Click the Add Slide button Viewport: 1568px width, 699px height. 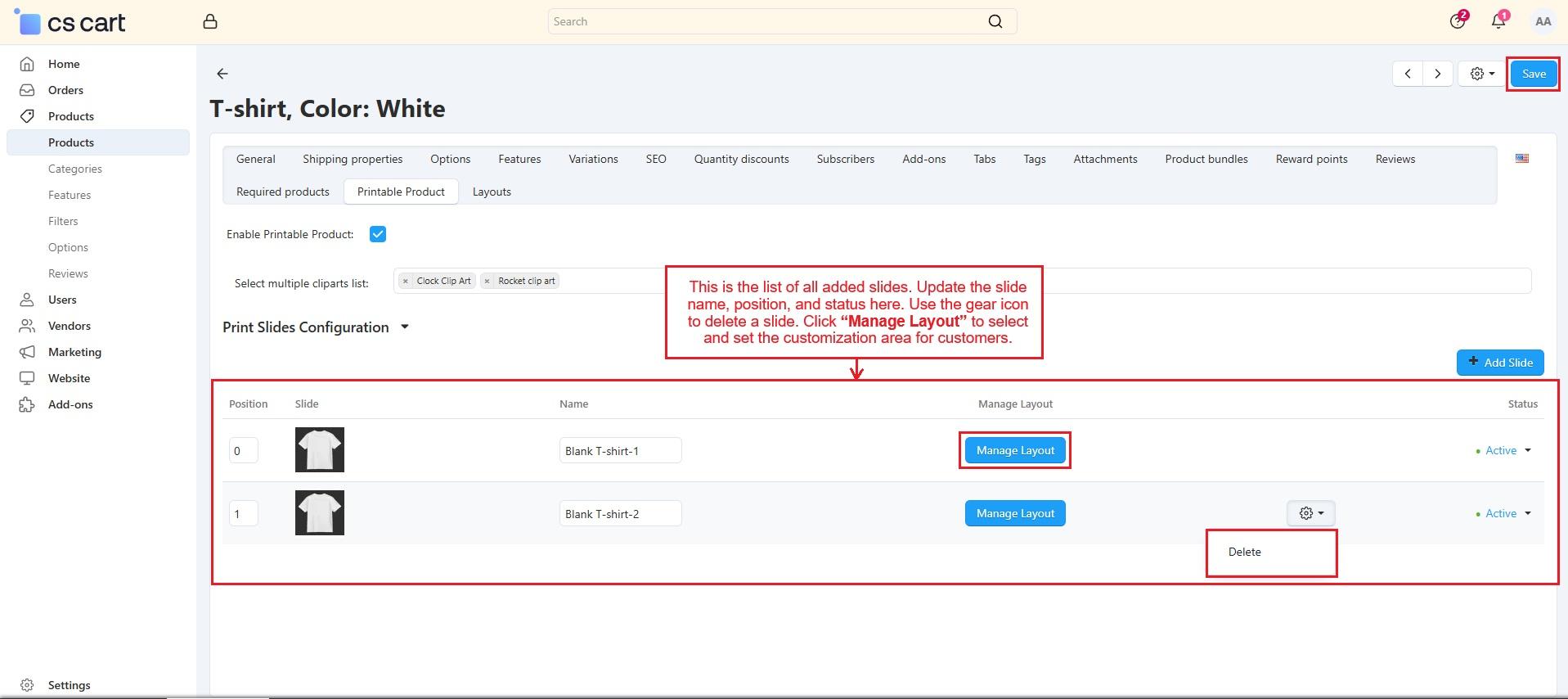coord(1500,363)
